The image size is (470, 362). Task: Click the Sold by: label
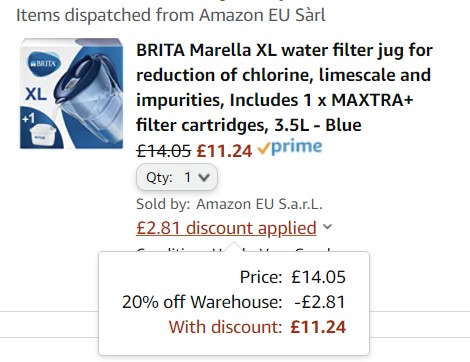coord(163,204)
